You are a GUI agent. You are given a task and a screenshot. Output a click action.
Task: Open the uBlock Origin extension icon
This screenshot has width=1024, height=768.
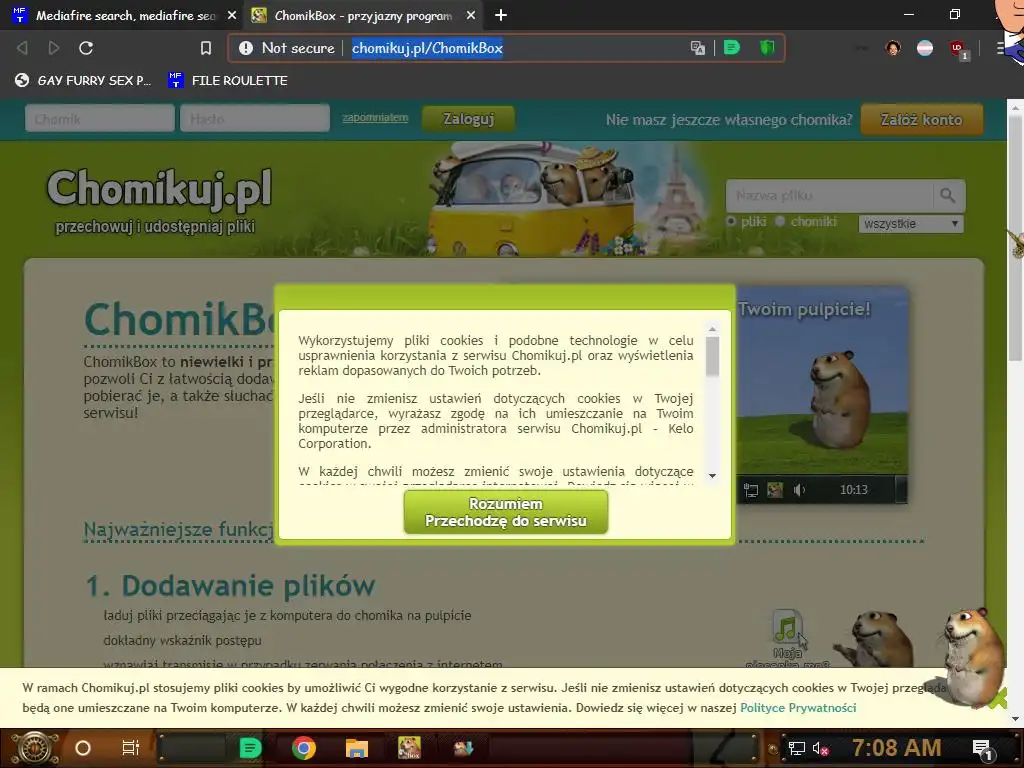[958, 49]
